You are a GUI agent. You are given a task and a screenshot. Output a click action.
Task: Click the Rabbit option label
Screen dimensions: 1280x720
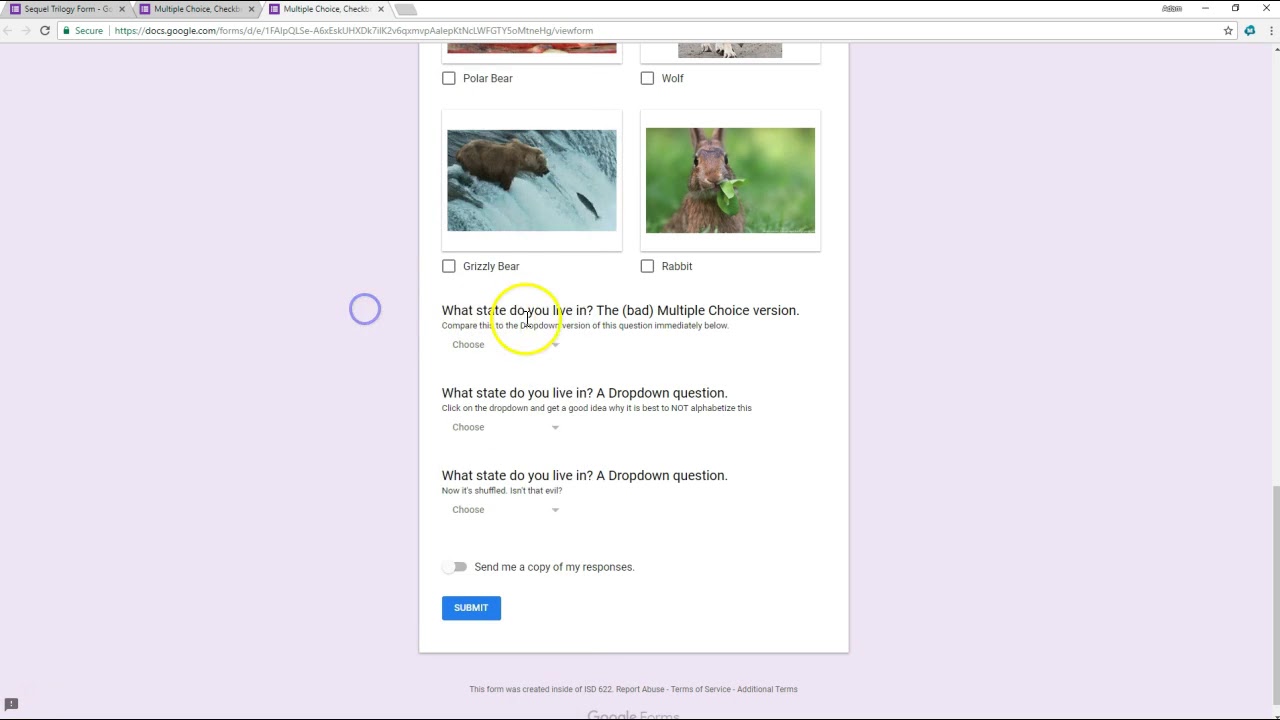pos(677,266)
